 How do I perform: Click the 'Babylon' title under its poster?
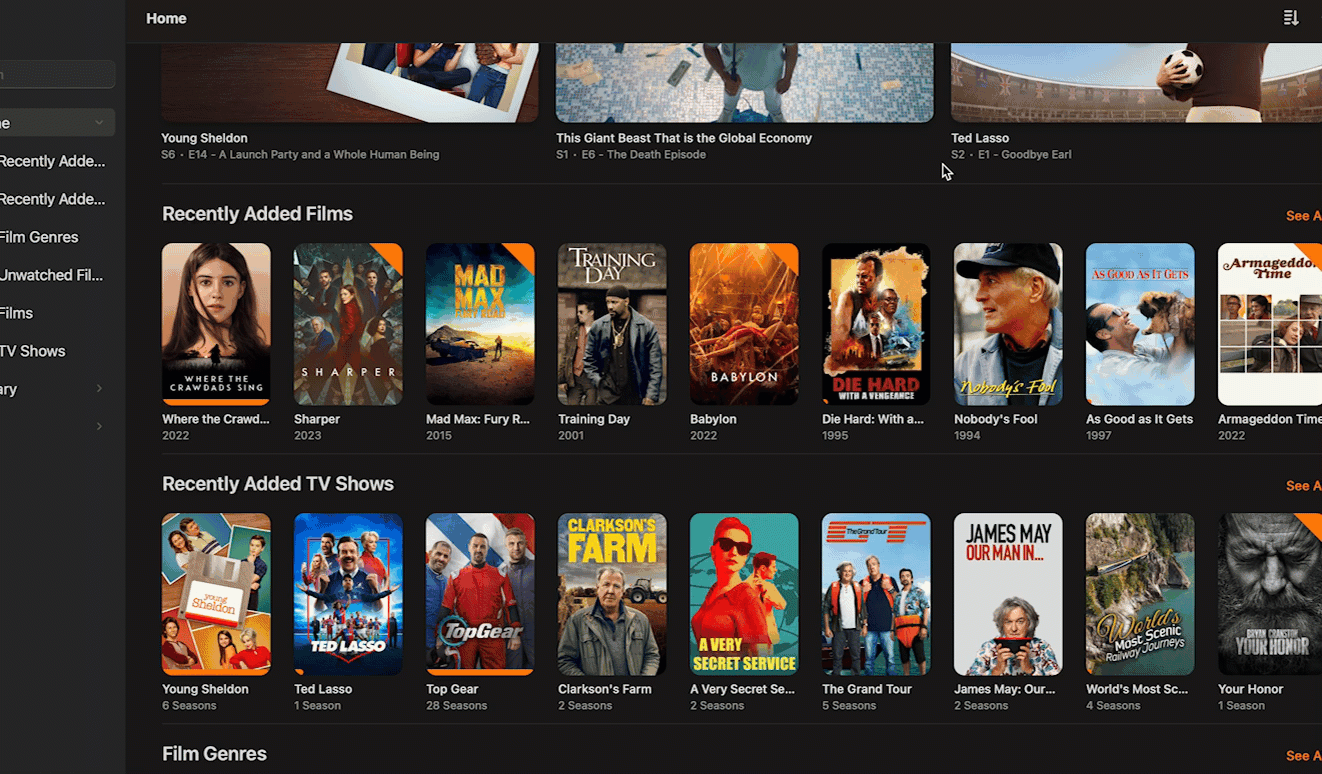714,419
